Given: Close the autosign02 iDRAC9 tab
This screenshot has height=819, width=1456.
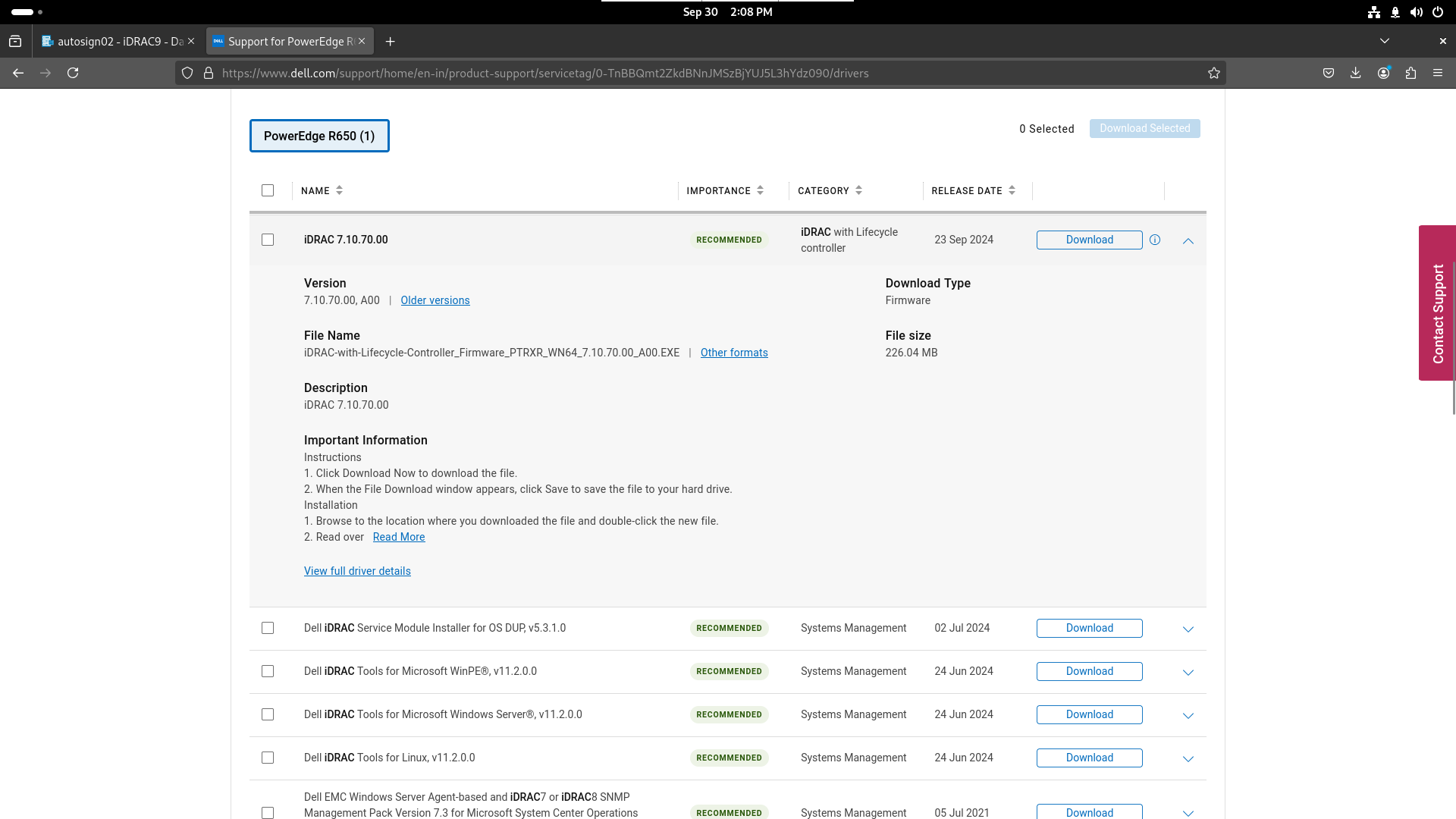Looking at the screenshot, I should (191, 41).
